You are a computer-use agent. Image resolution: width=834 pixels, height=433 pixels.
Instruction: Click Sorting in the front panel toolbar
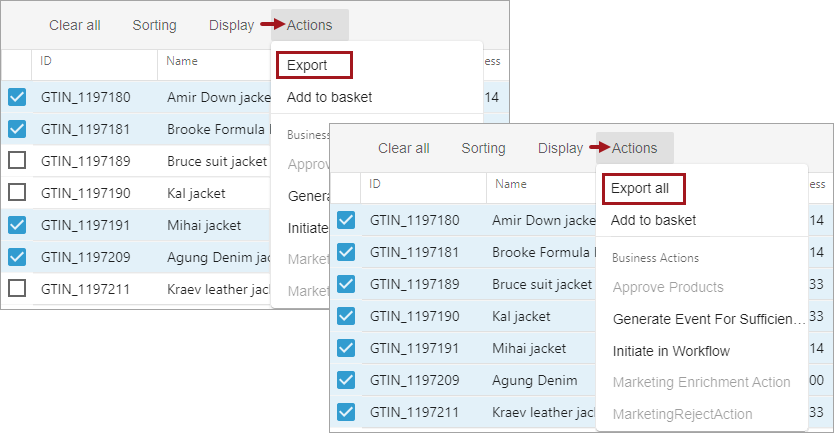click(x=483, y=148)
